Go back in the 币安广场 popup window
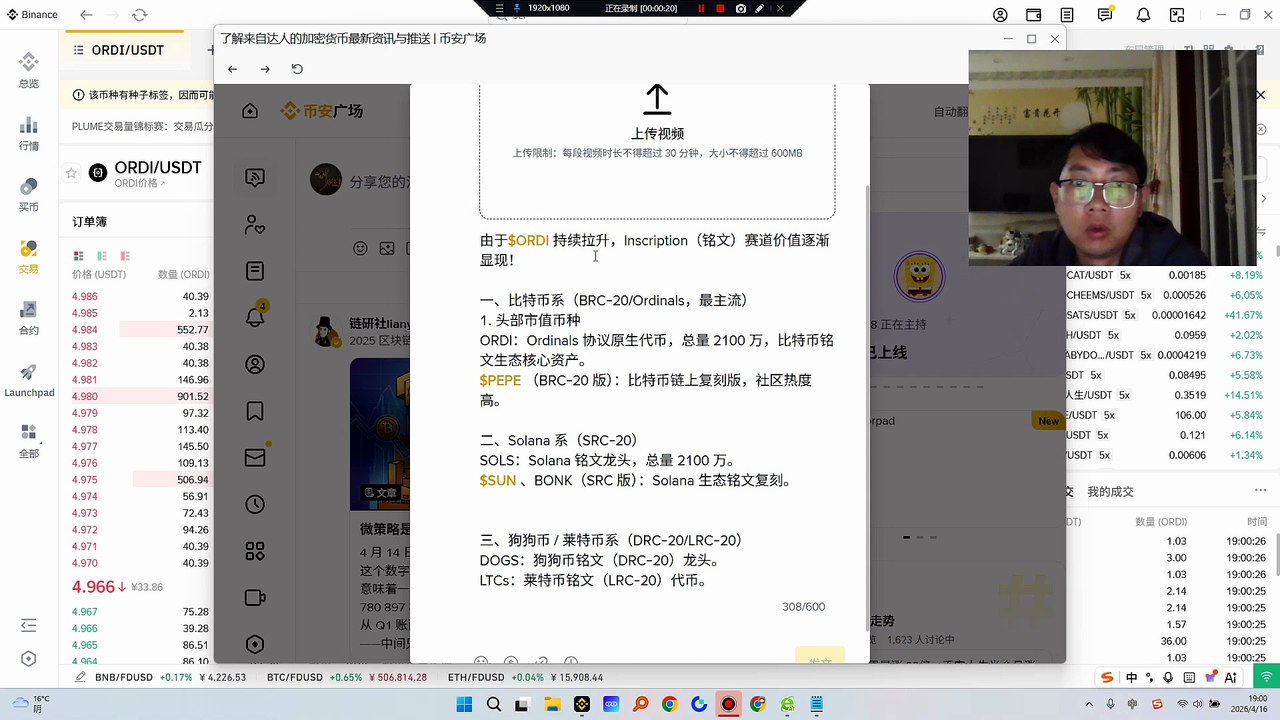The width and height of the screenshot is (1280, 720). [x=232, y=69]
